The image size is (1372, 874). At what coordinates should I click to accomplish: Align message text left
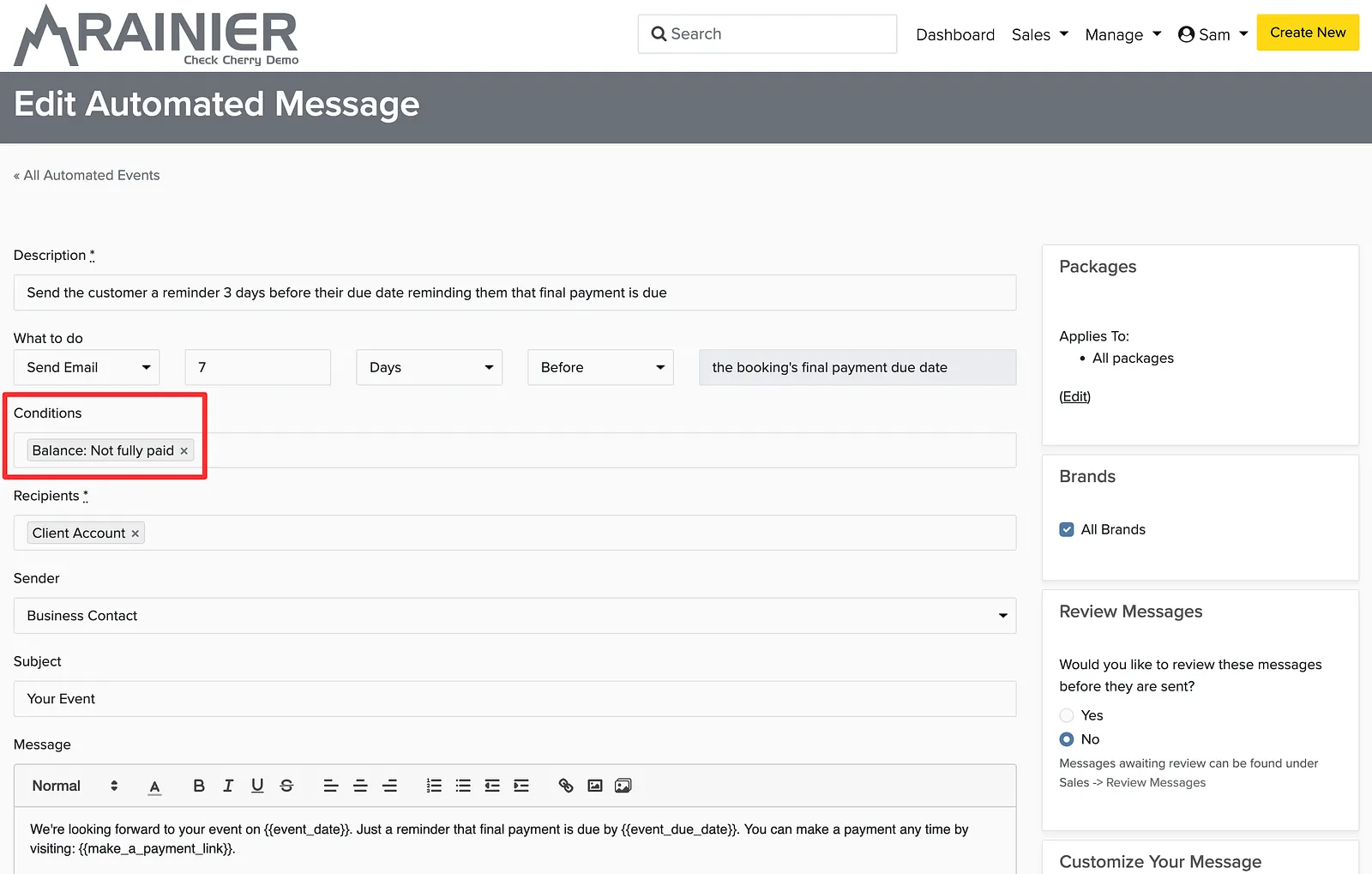pos(331,786)
